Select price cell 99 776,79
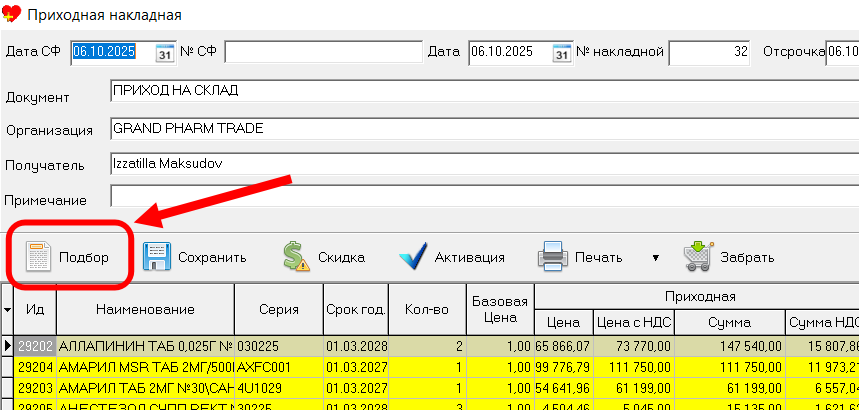 coord(564,367)
